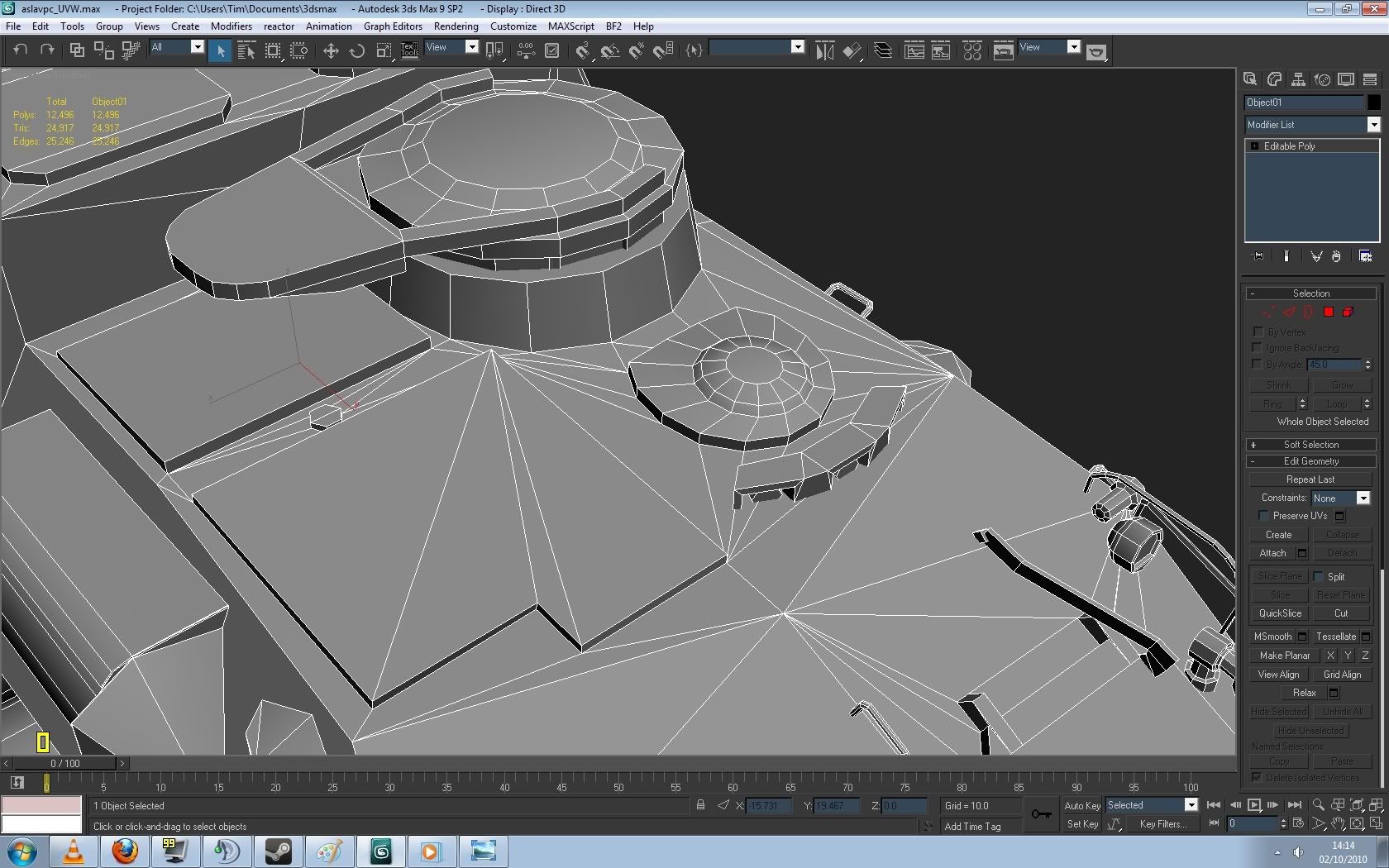
Task: Click the Attach button
Action: pos(1272,553)
